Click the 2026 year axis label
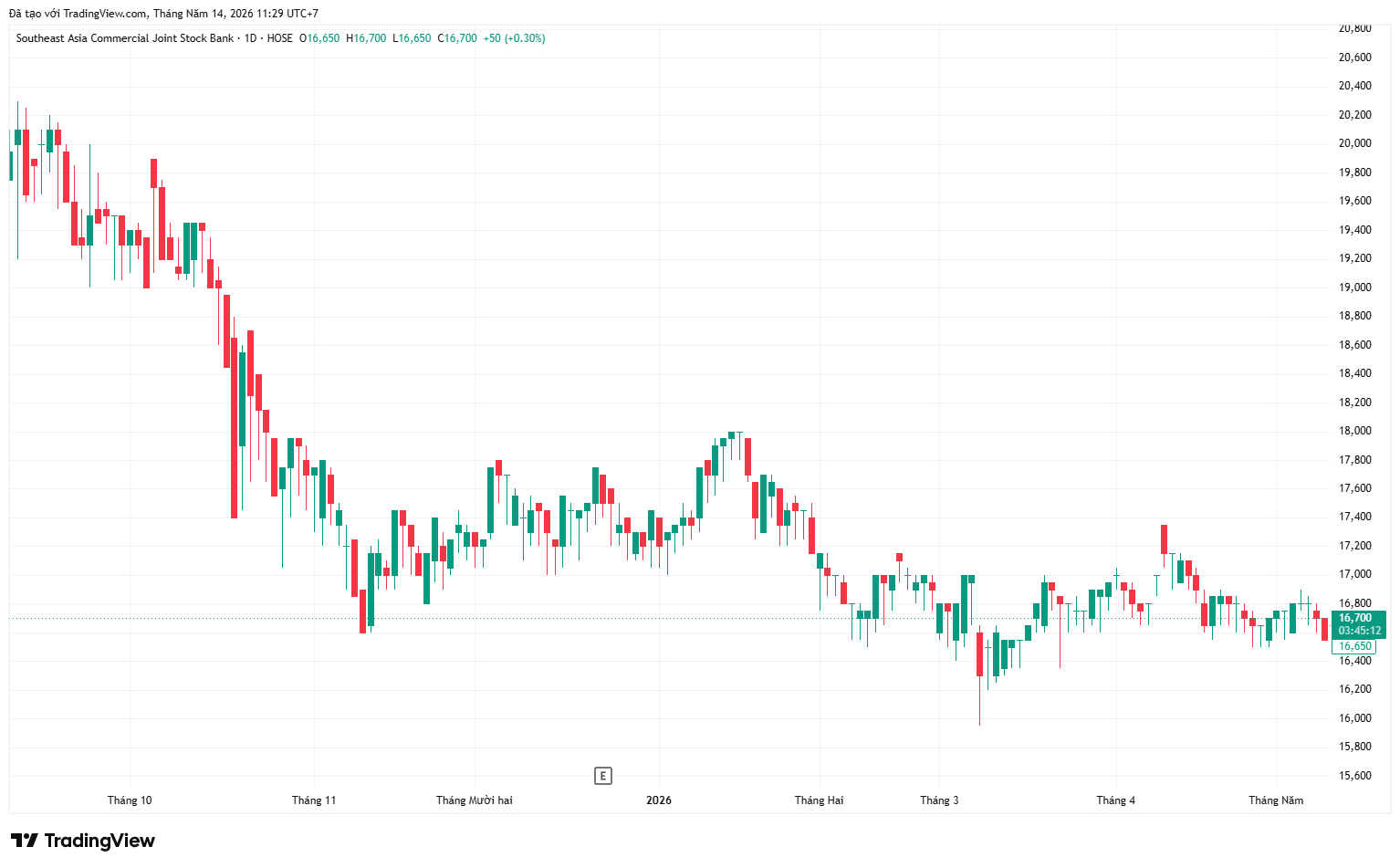The width and height of the screenshot is (1400, 868). [x=659, y=800]
